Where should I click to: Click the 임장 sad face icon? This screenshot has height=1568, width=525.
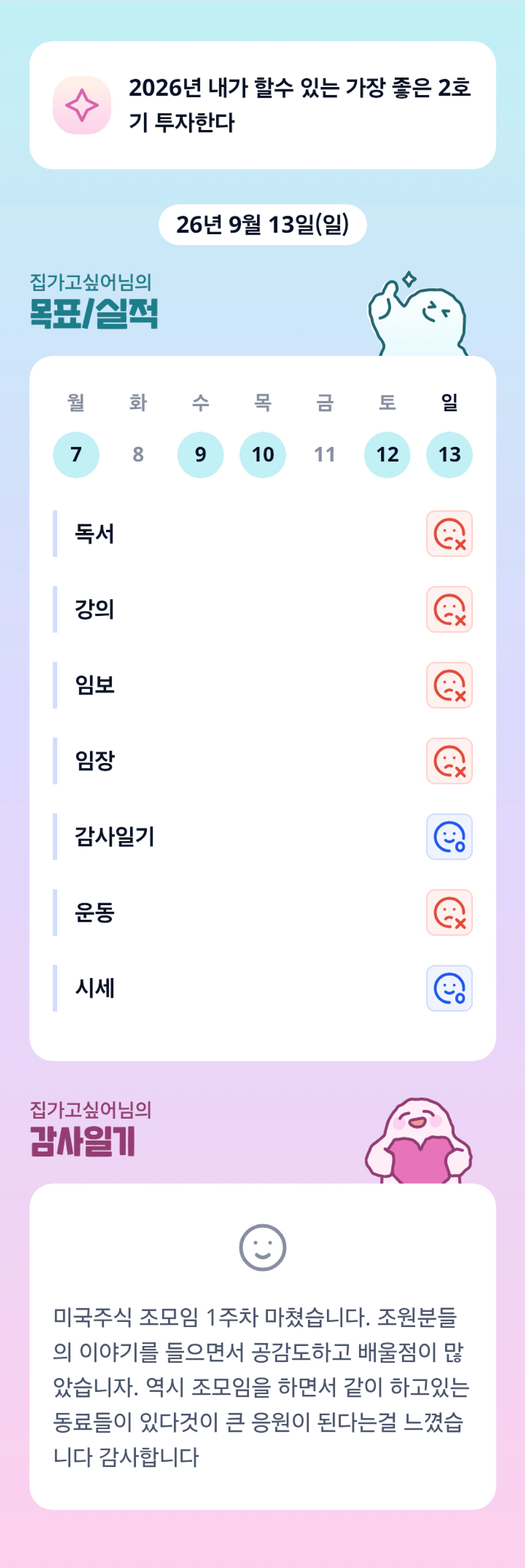point(449,761)
